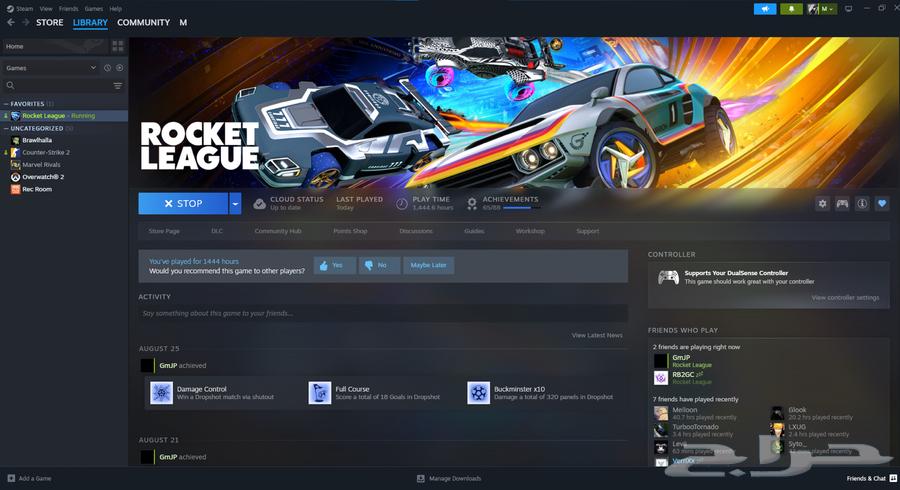Image resolution: width=900 pixels, height=490 pixels.
Task: Collapse the Favorites category
Action: tap(5, 104)
